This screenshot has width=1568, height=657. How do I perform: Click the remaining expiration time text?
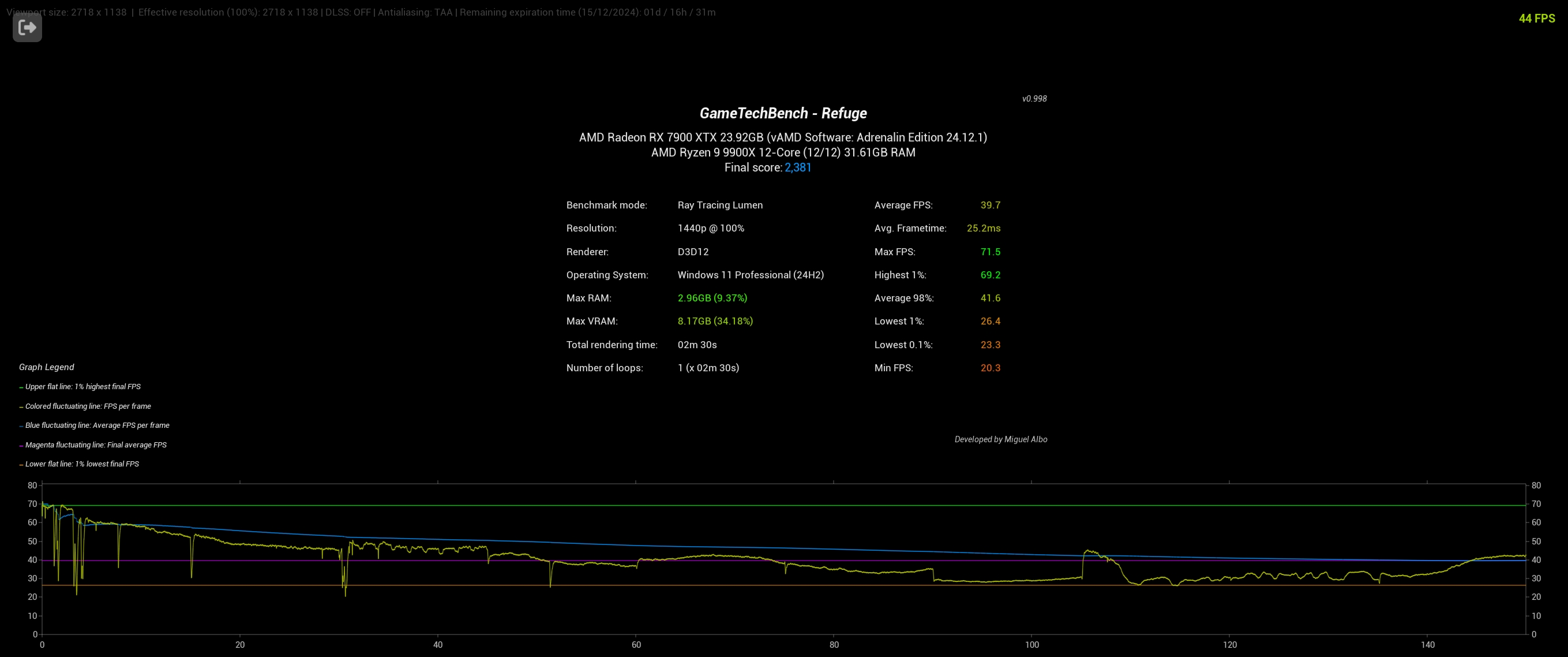[x=587, y=12]
